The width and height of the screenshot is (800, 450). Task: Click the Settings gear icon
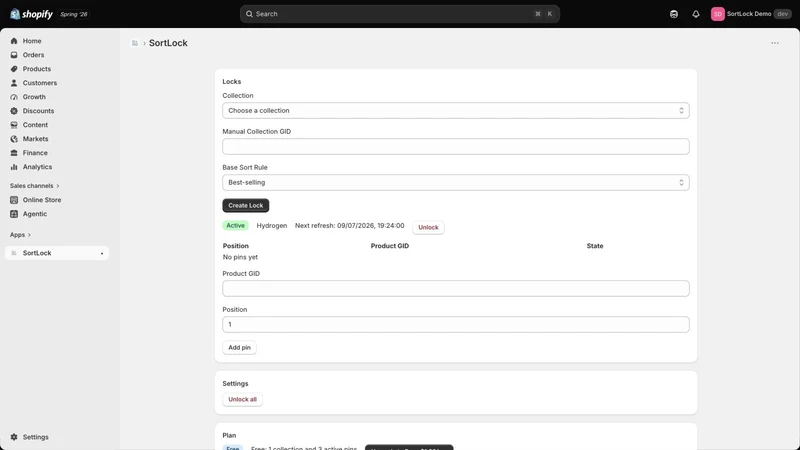coord(14,437)
